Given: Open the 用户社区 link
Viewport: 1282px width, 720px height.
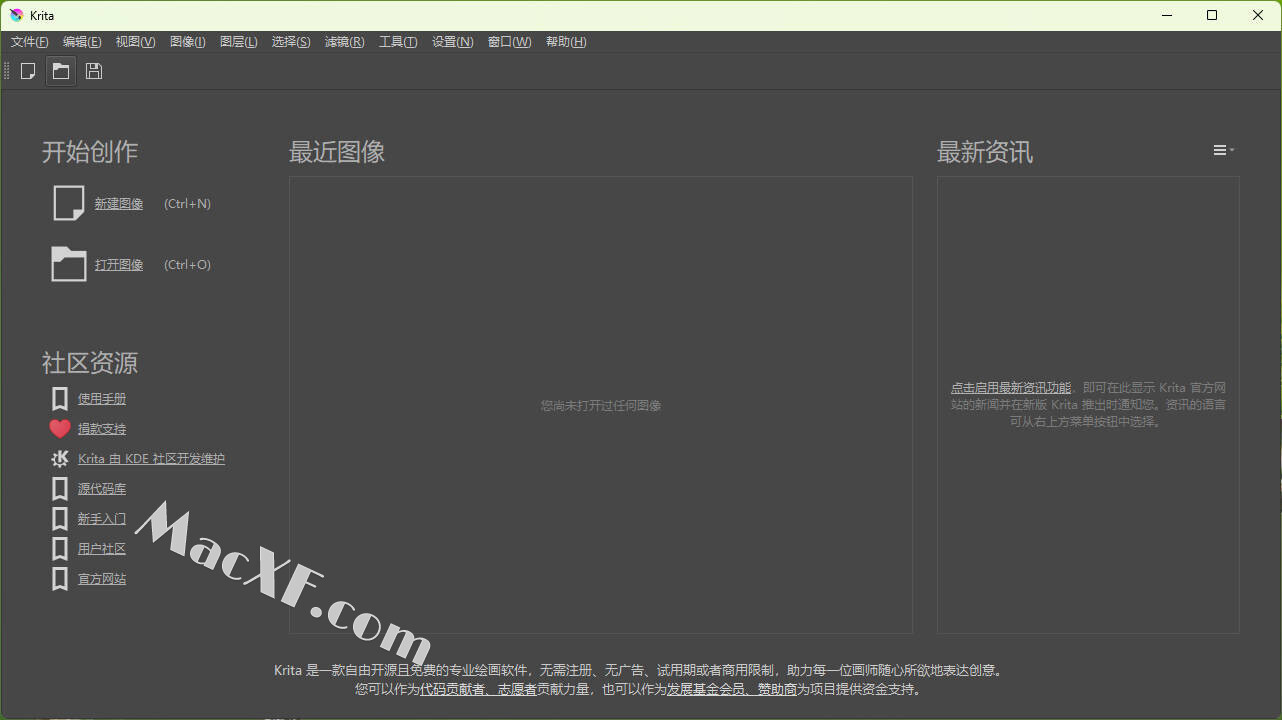Looking at the screenshot, I should [102, 549].
